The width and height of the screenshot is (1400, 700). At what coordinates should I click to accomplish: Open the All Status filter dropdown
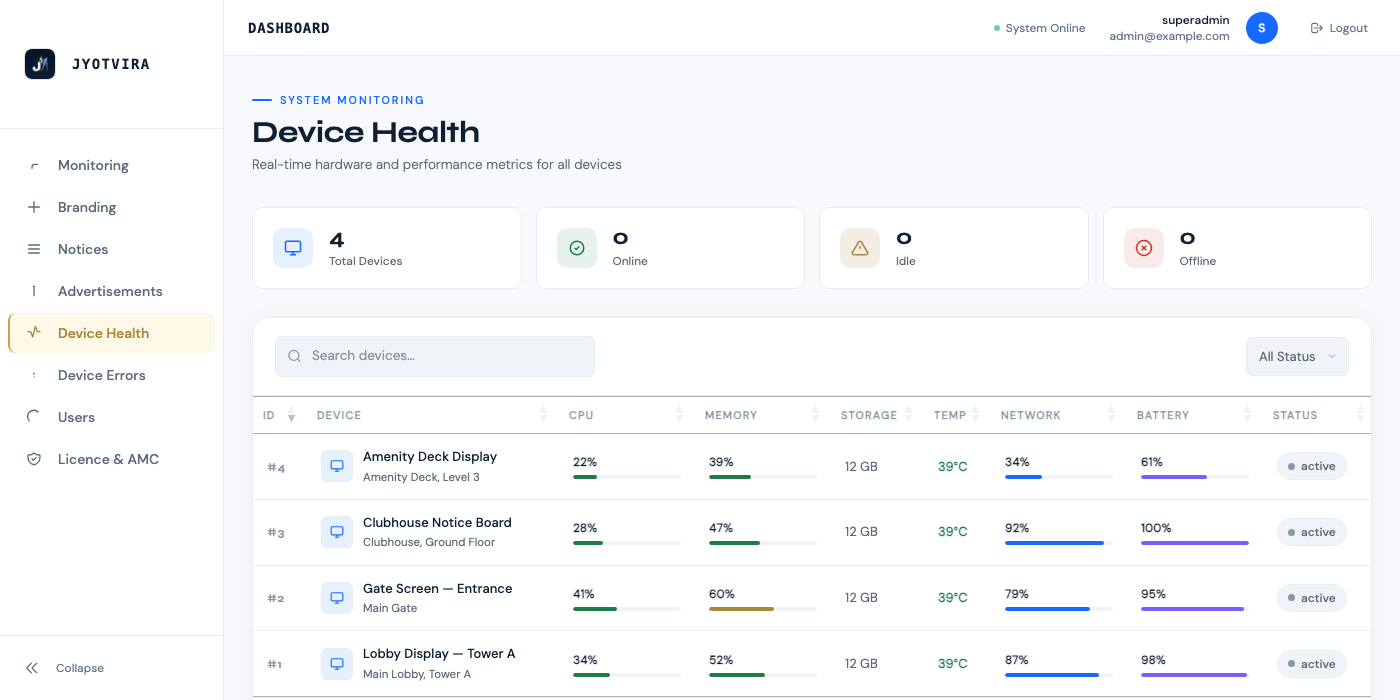1297,357
